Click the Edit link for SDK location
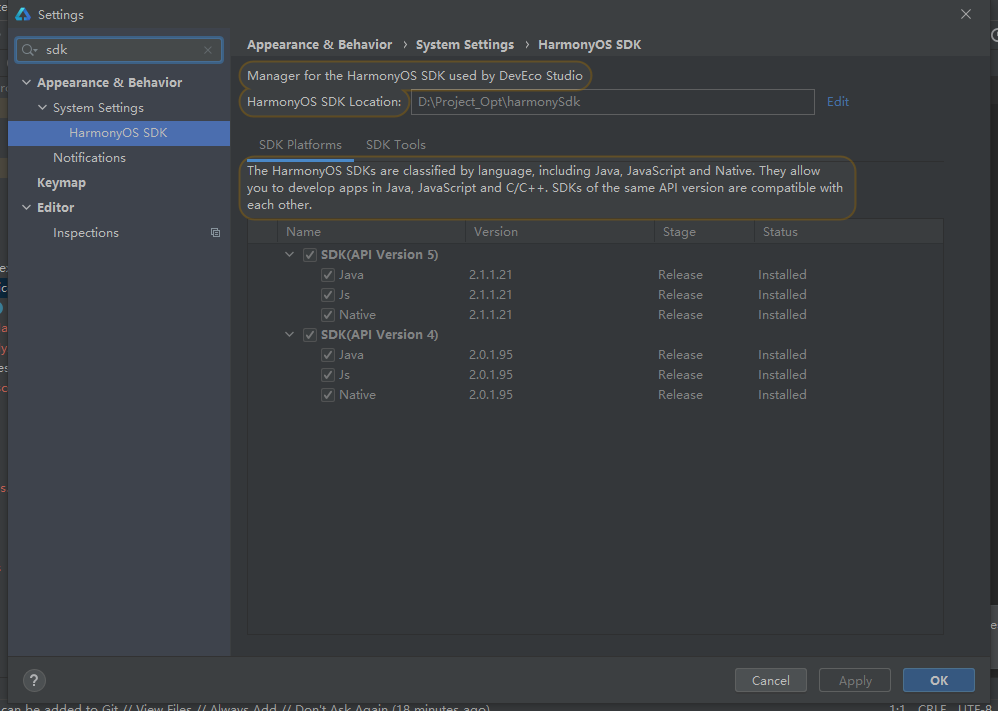 (x=838, y=102)
